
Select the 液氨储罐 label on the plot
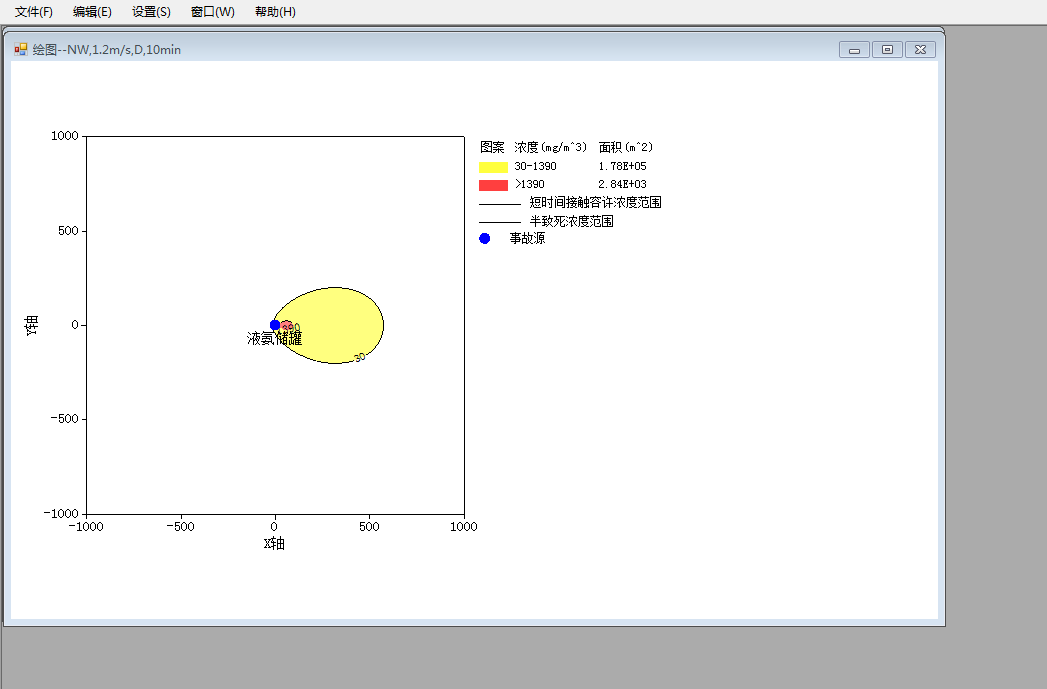[x=274, y=338]
